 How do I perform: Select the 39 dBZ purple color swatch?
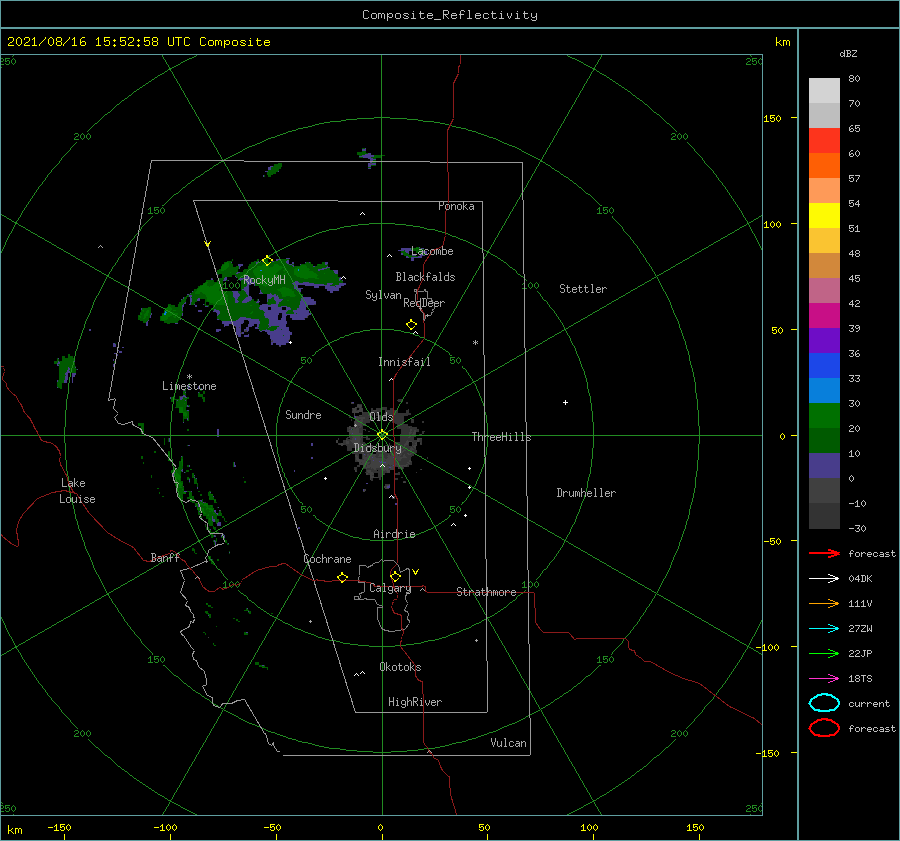click(824, 340)
